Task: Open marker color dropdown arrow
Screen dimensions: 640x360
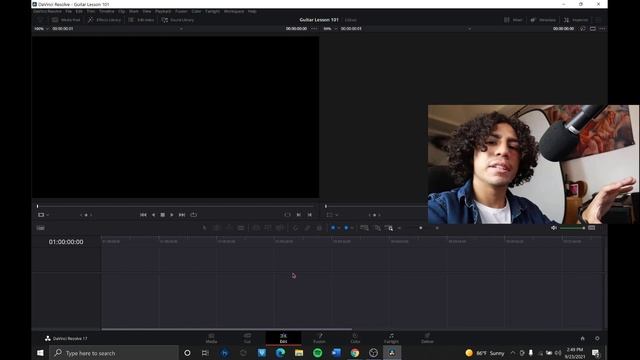Action: tap(352, 228)
